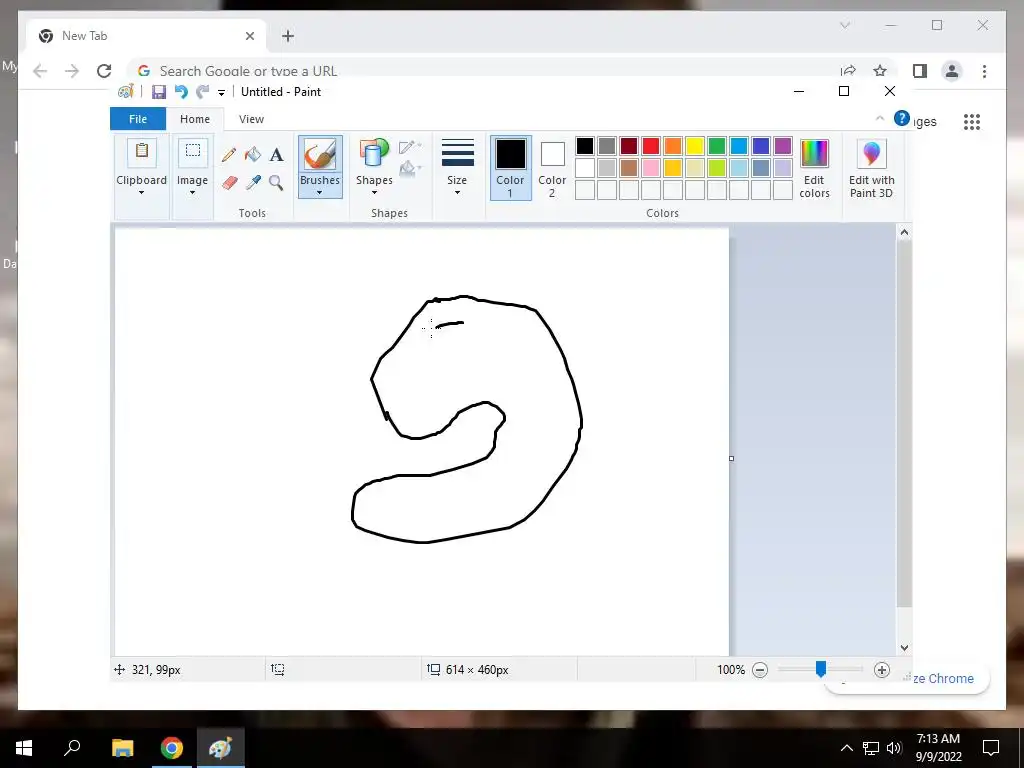Click the Brushes tool icon

click(x=320, y=155)
